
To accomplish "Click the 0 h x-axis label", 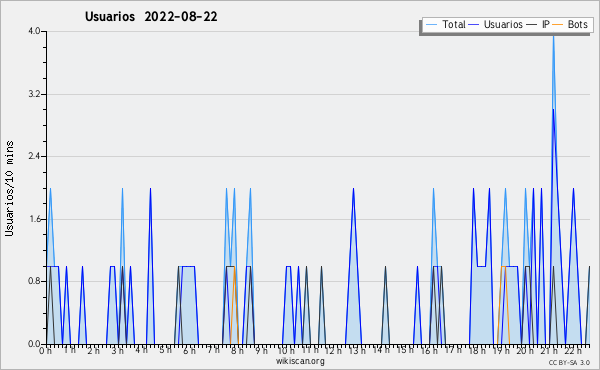I will click(x=45, y=350).
